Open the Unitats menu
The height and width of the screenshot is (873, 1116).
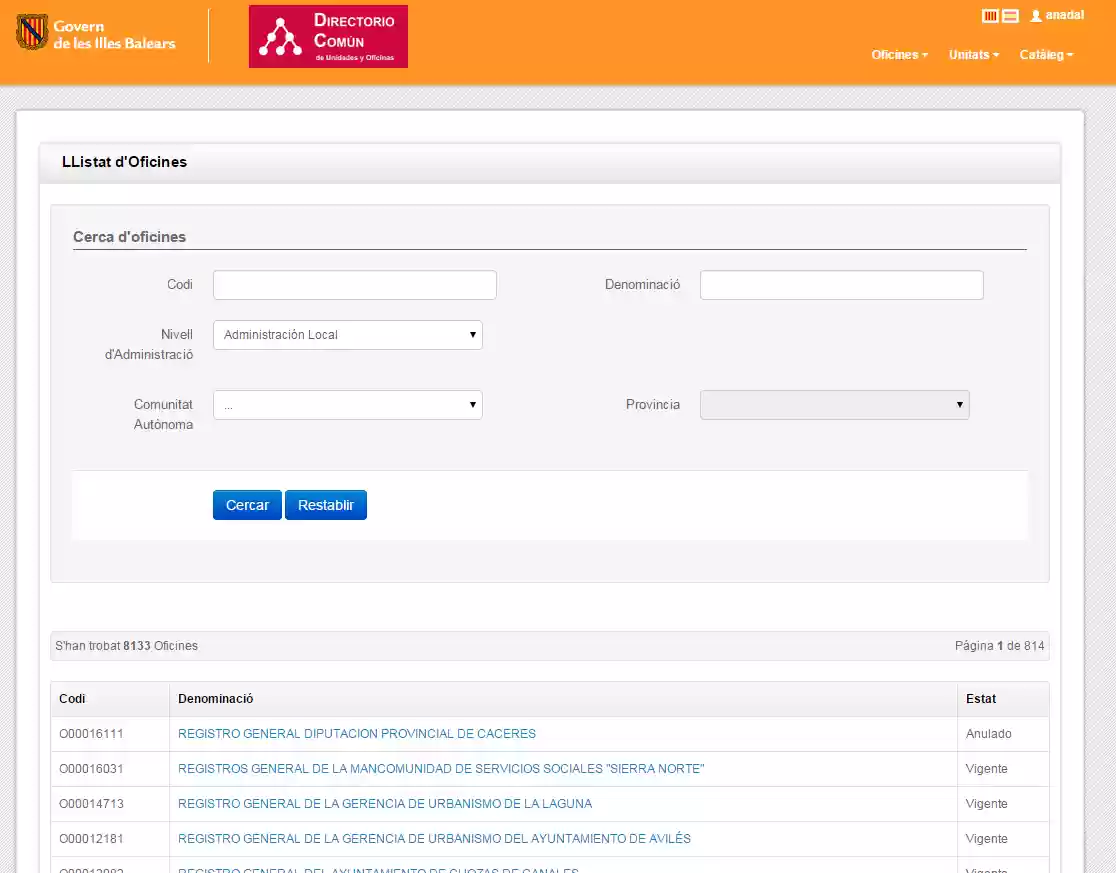(968, 55)
